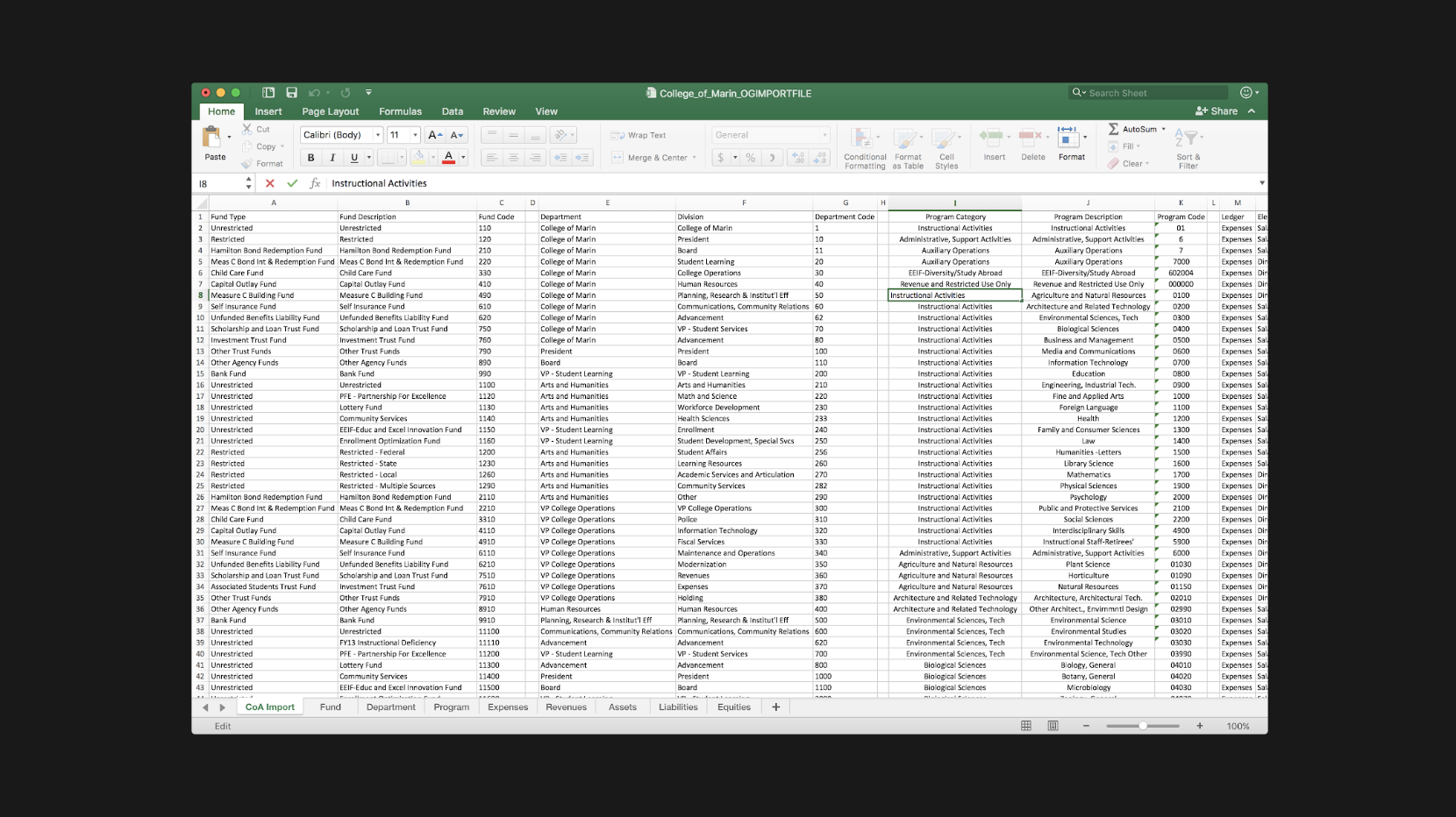Select column header F
This screenshot has height=817, width=1456.
click(744, 202)
